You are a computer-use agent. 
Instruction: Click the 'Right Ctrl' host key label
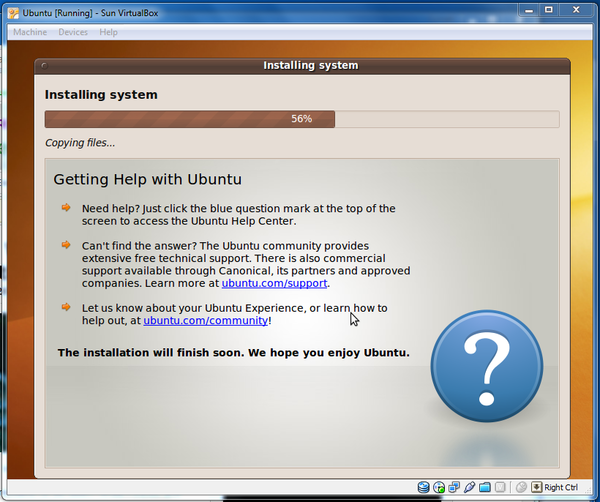561,487
